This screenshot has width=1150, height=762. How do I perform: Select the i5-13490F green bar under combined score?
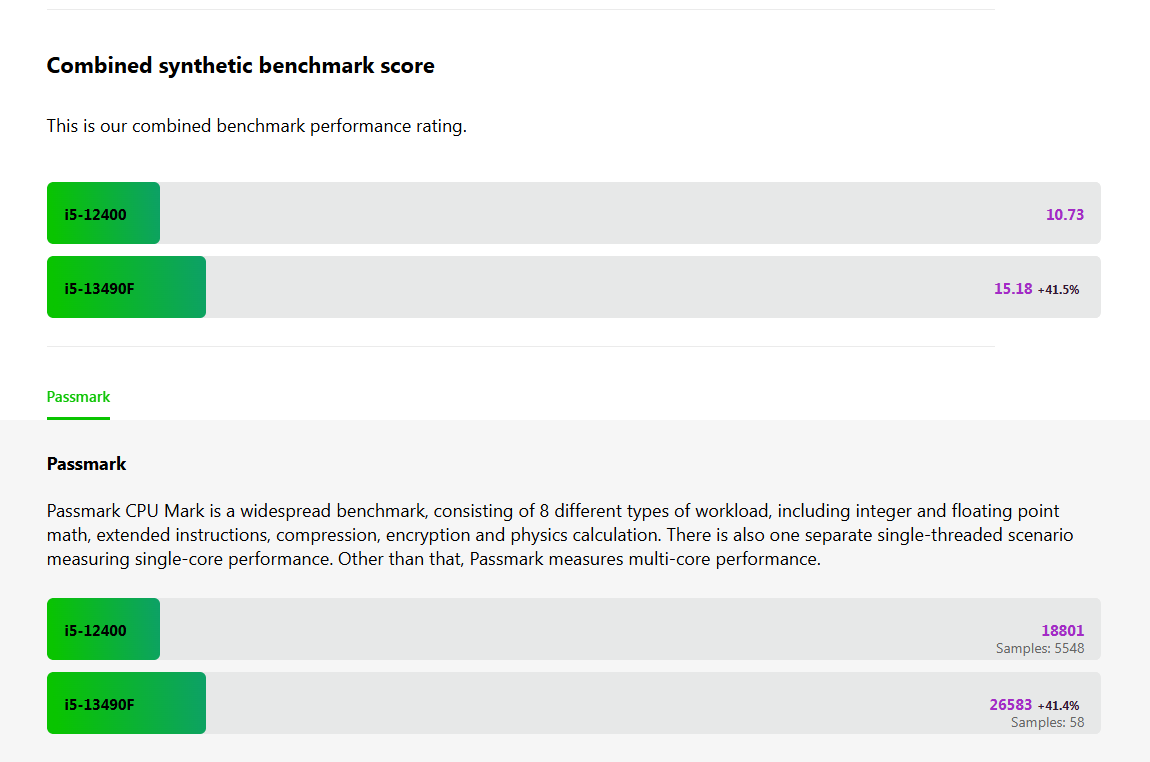[x=126, y=288]
